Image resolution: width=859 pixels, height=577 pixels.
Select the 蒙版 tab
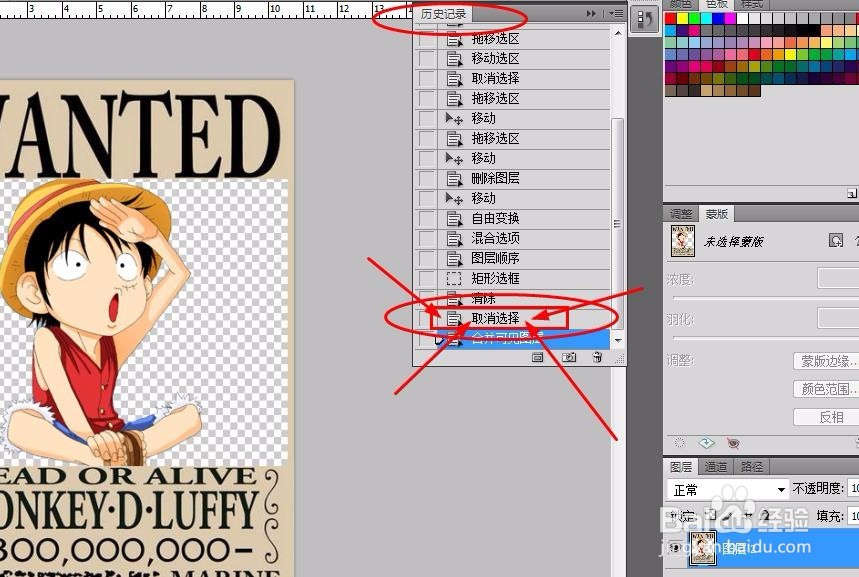[716, 214]
